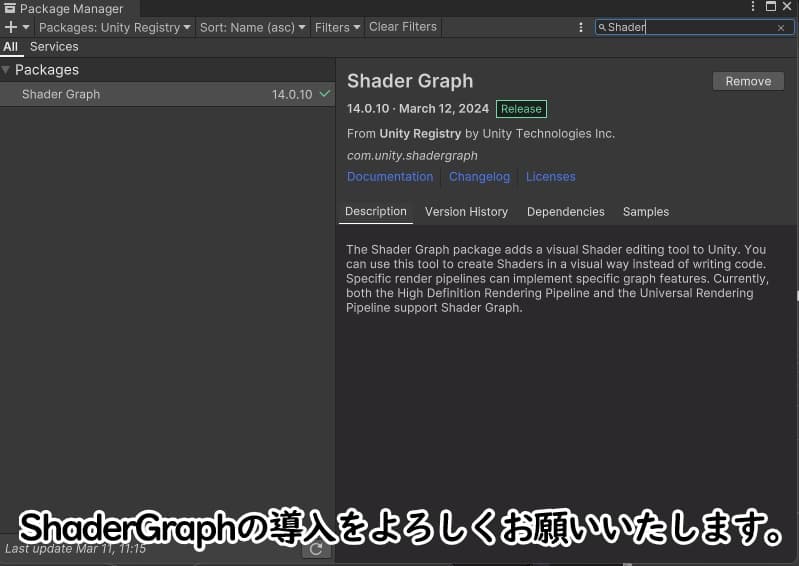Open the Changelog link
The image size is (799, 566).
point(479,177)
